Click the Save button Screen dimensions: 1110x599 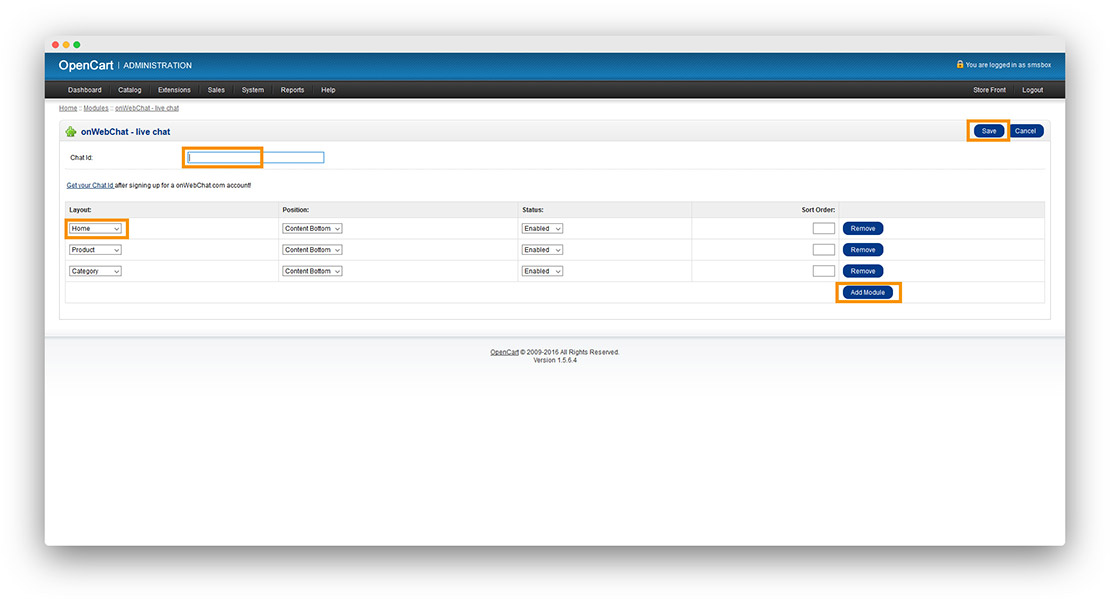click(988, 130)
